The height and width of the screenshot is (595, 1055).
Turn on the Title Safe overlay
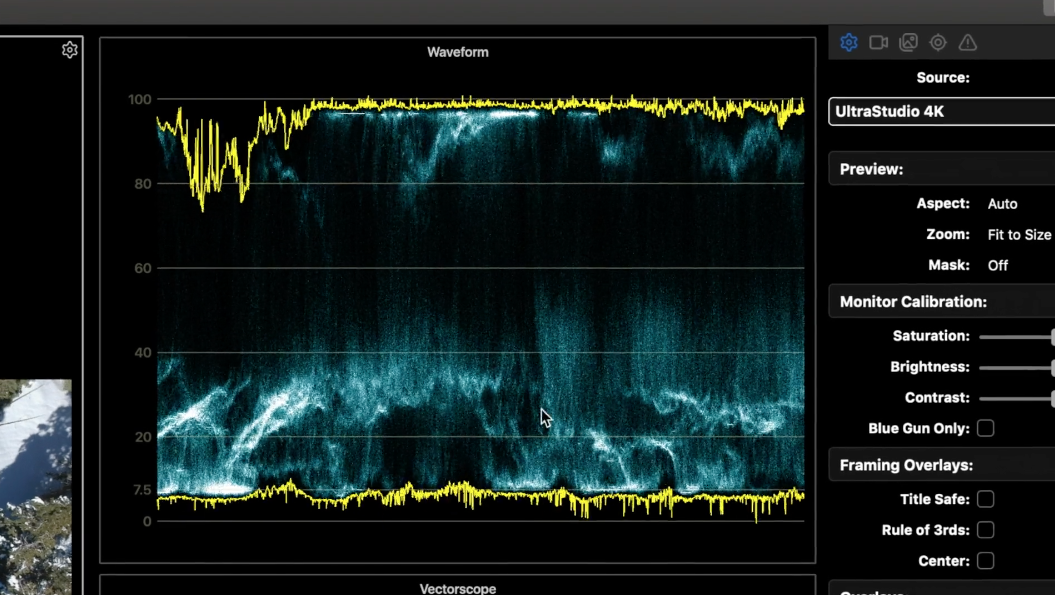985,499
